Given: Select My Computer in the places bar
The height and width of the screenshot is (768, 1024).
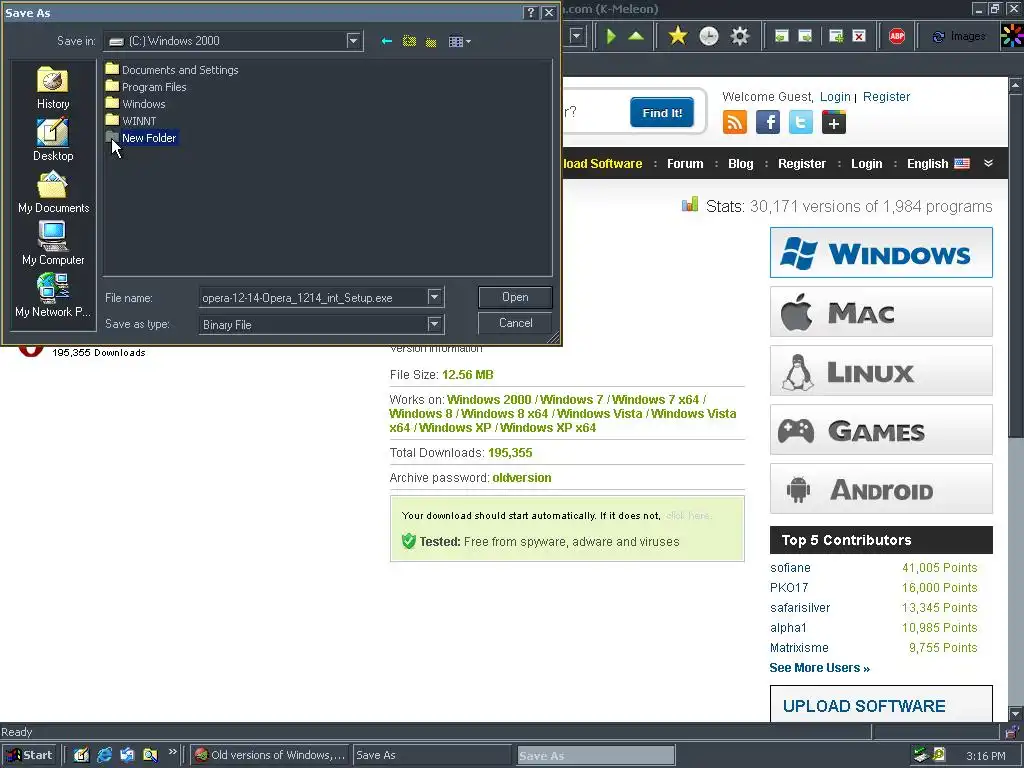Looking at the screenshot, I should pyautogui.click(x=53, y=244).
